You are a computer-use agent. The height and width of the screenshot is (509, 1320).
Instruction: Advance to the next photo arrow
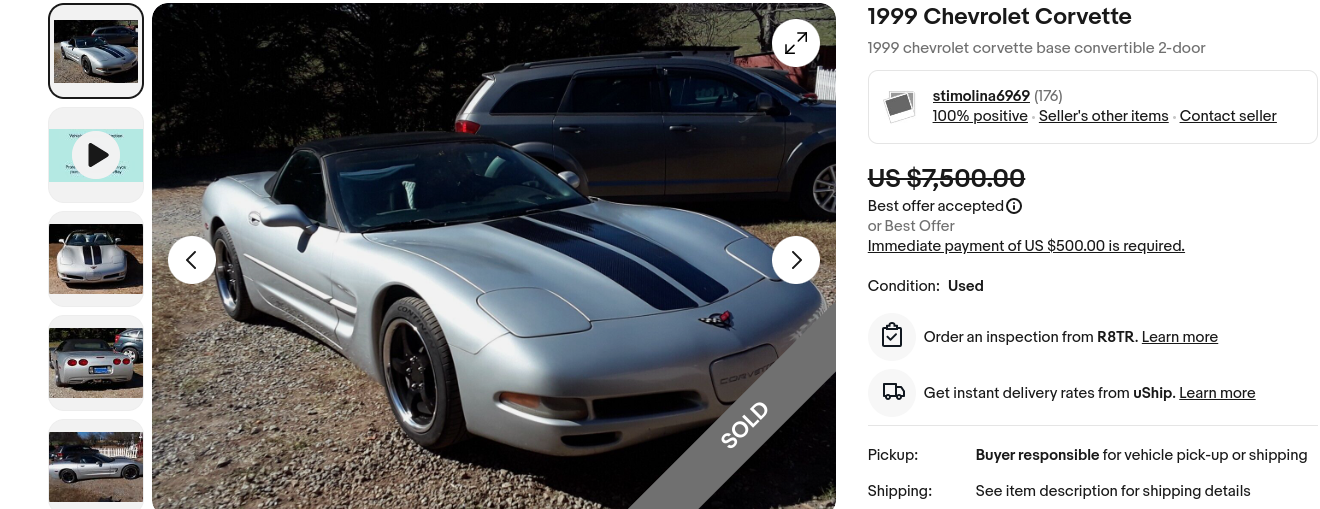(x=796, y=260)
